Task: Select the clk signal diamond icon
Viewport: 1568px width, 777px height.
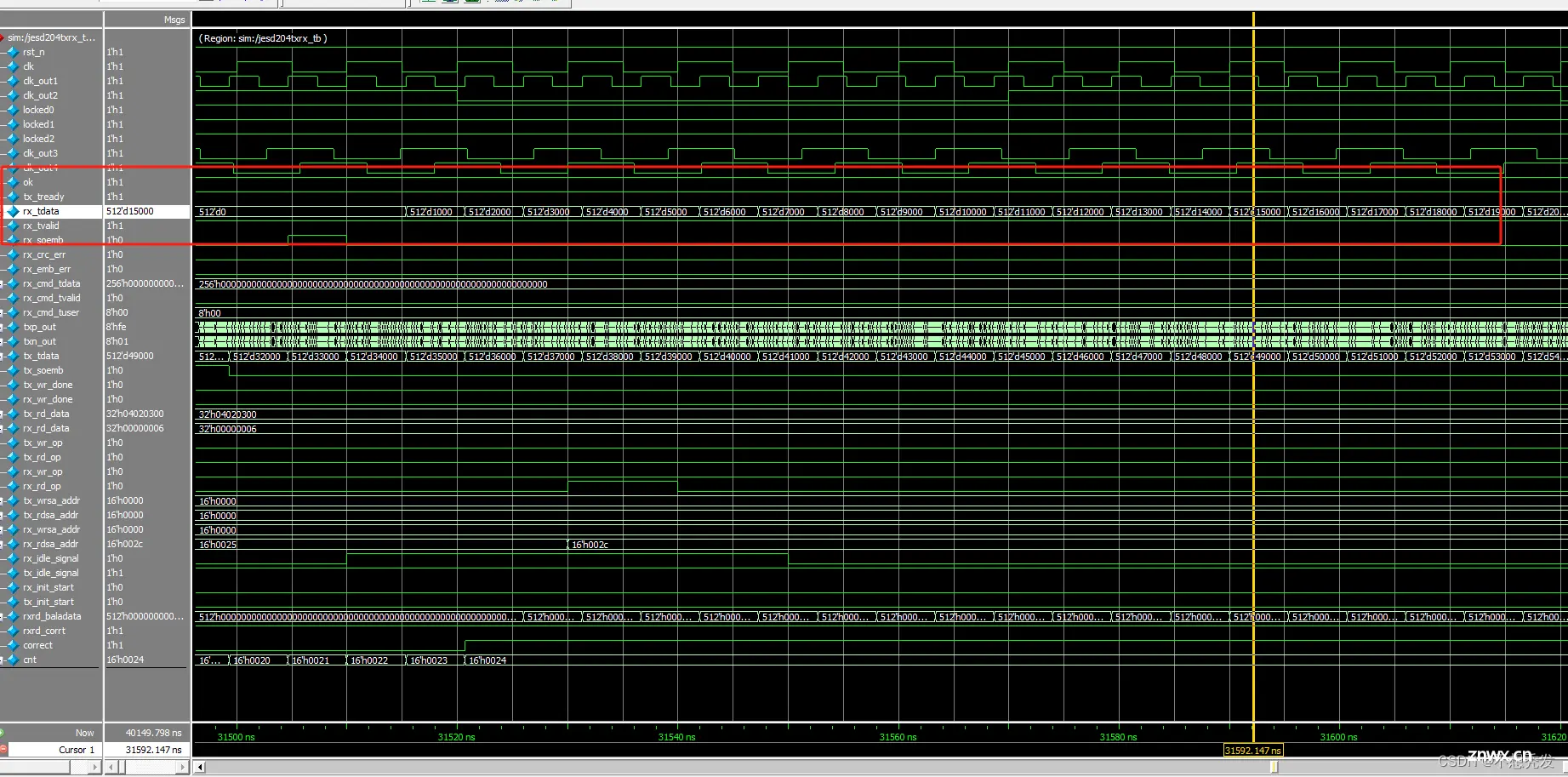Action: [13, 66]
